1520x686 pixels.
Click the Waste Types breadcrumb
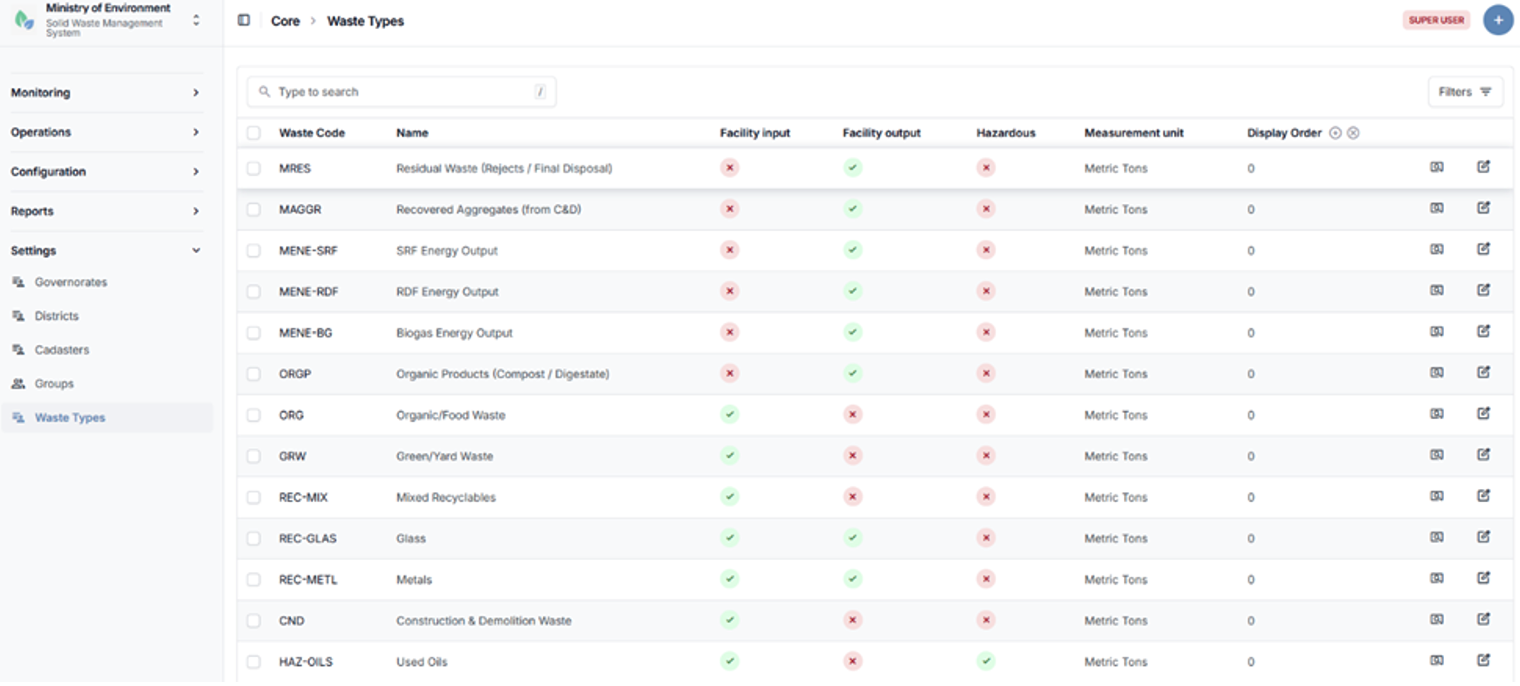366,21
